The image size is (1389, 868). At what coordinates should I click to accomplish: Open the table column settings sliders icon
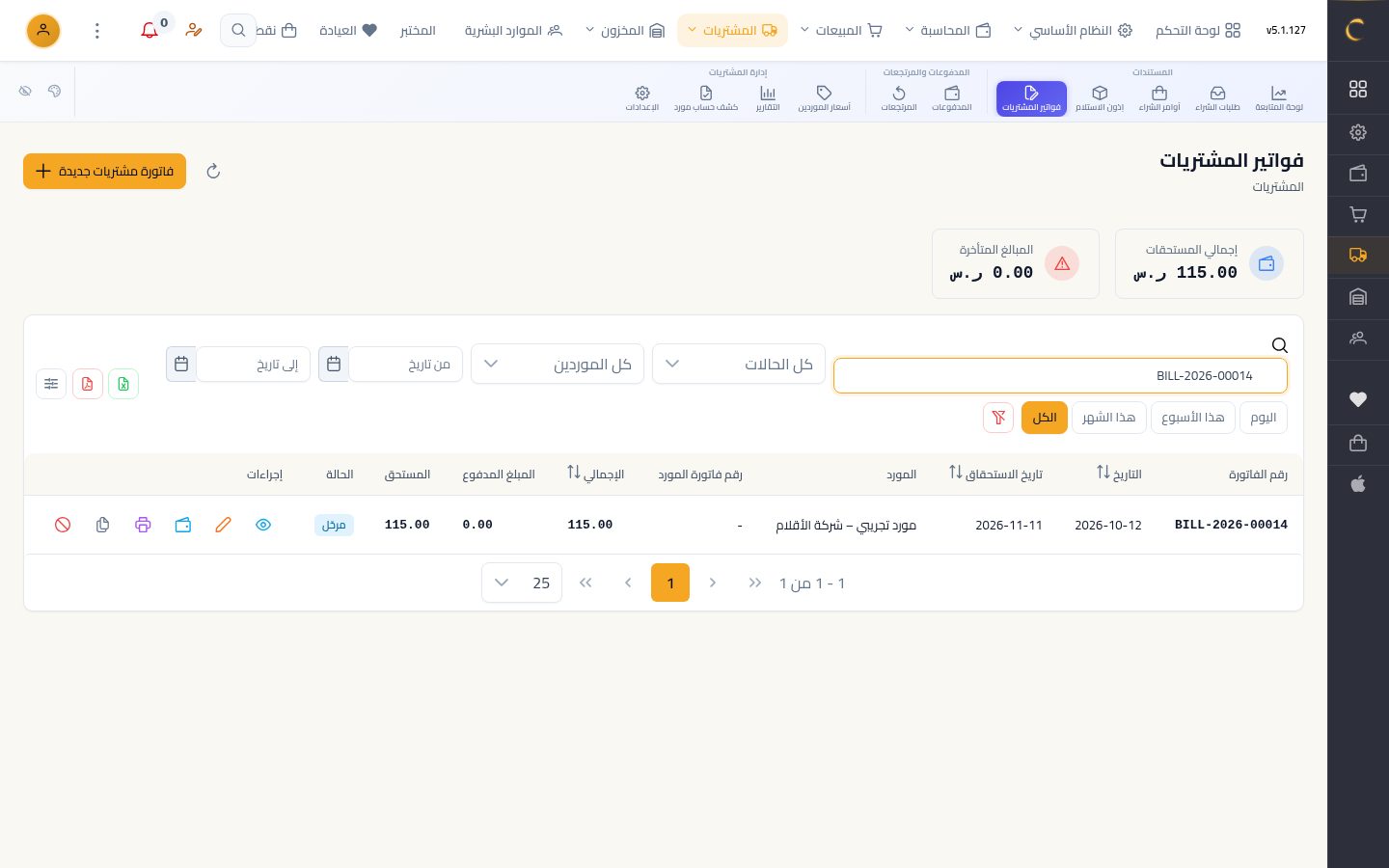click(x=51, y=384)
